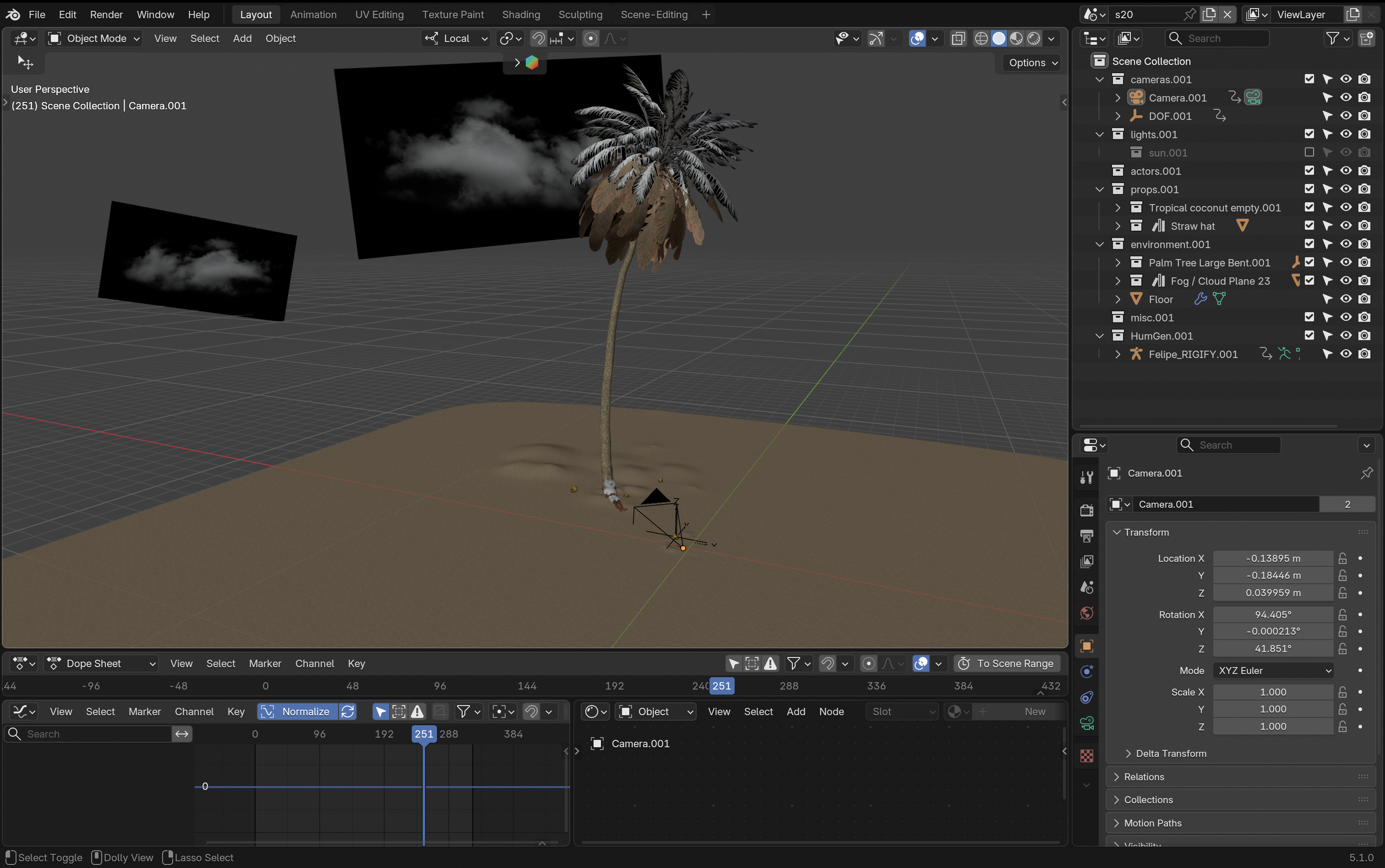Enable the sun.001 collection checkbox
Image resolution: width=1385 pixels, height=868 pixels.
1309,153
